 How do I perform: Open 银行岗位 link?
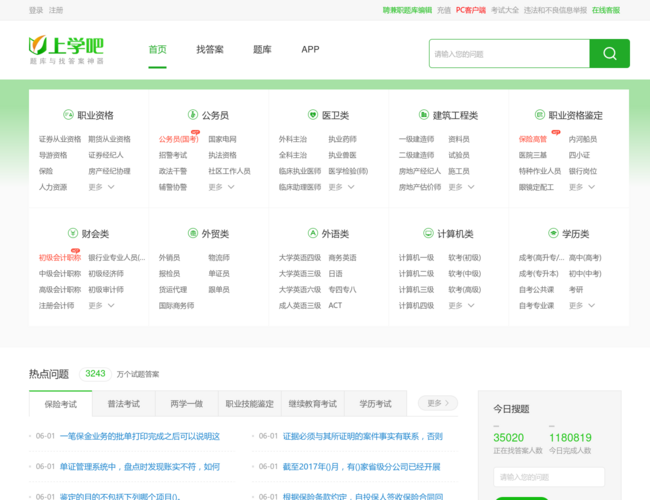tap(582, 171)
